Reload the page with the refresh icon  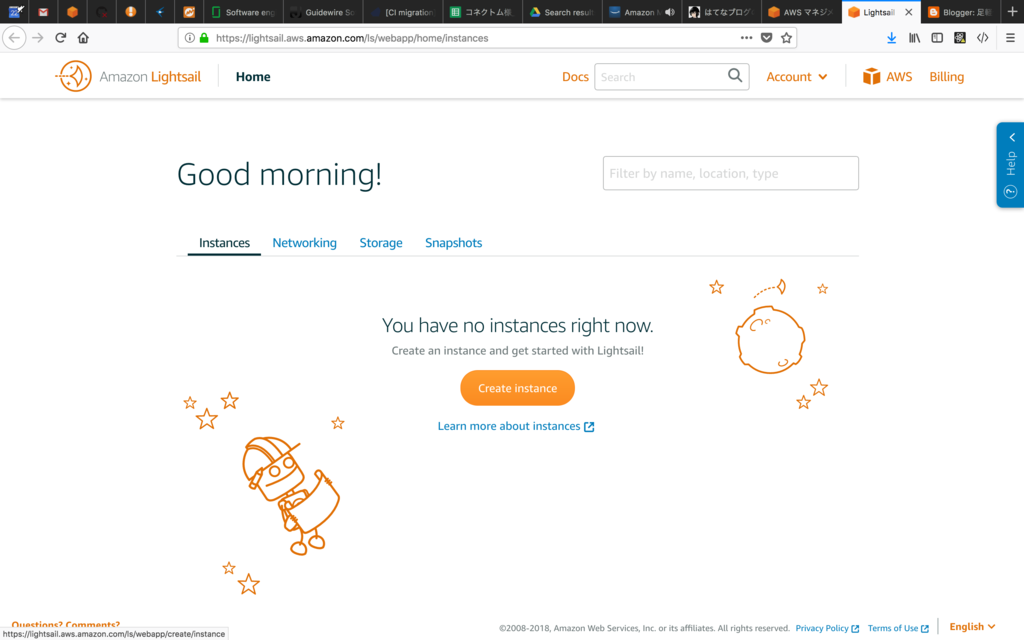pyautogui.click(x=61, y=38)
